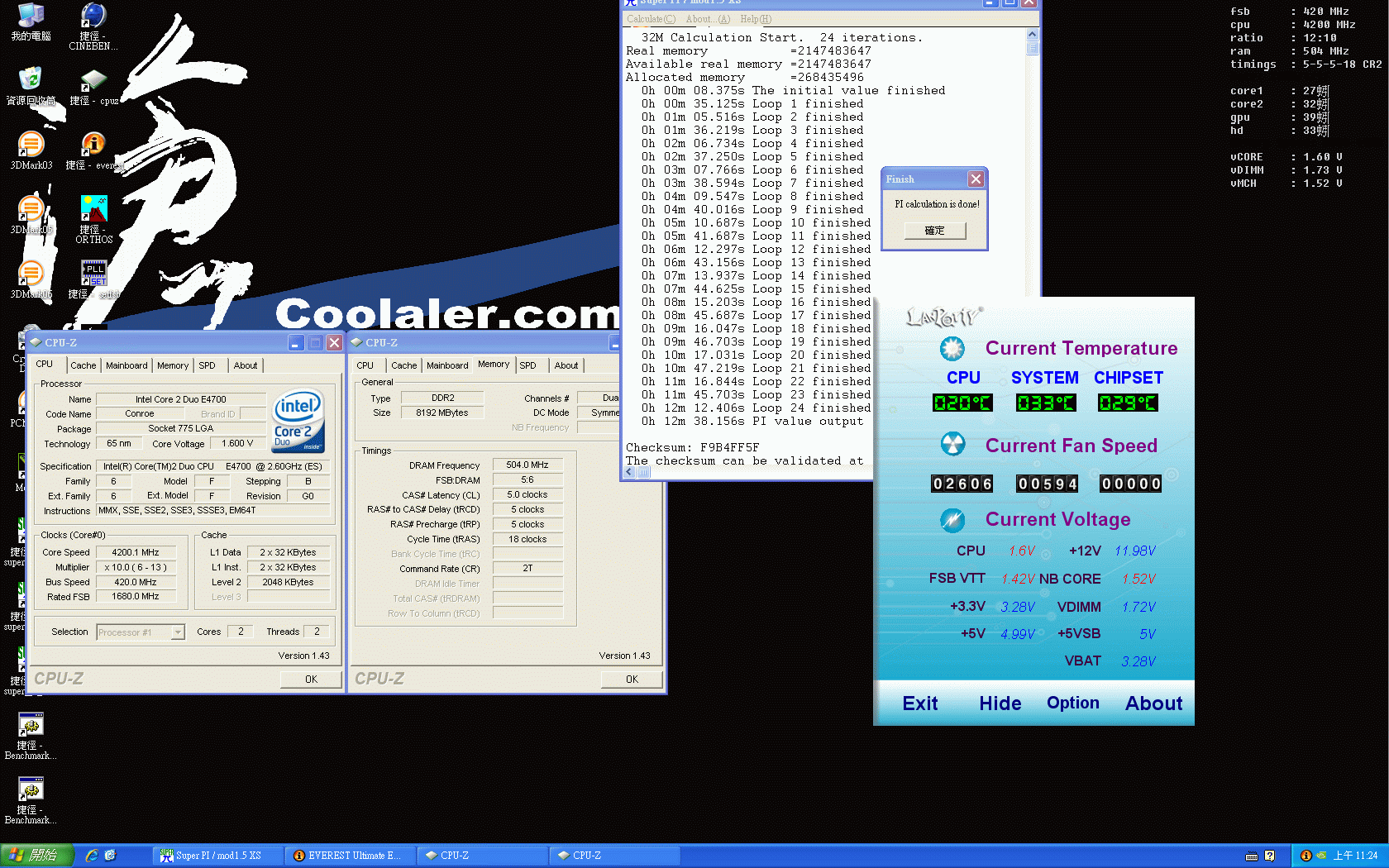Screen dimensions: 1389x868
Task: Open the About...(A) menu in Super PI
Action: (x=708, y=19)
